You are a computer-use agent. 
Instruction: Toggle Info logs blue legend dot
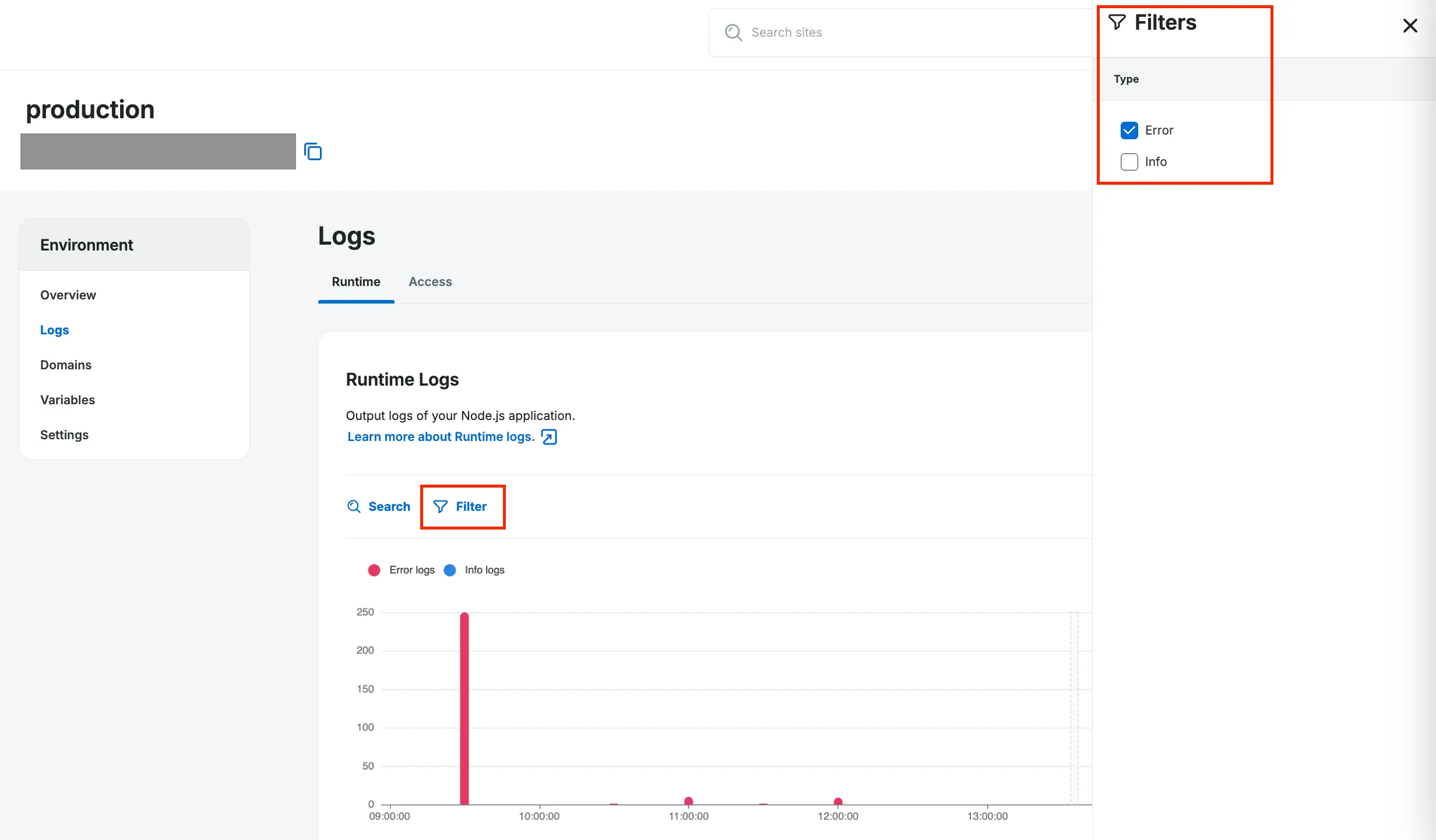pos(450,570)
